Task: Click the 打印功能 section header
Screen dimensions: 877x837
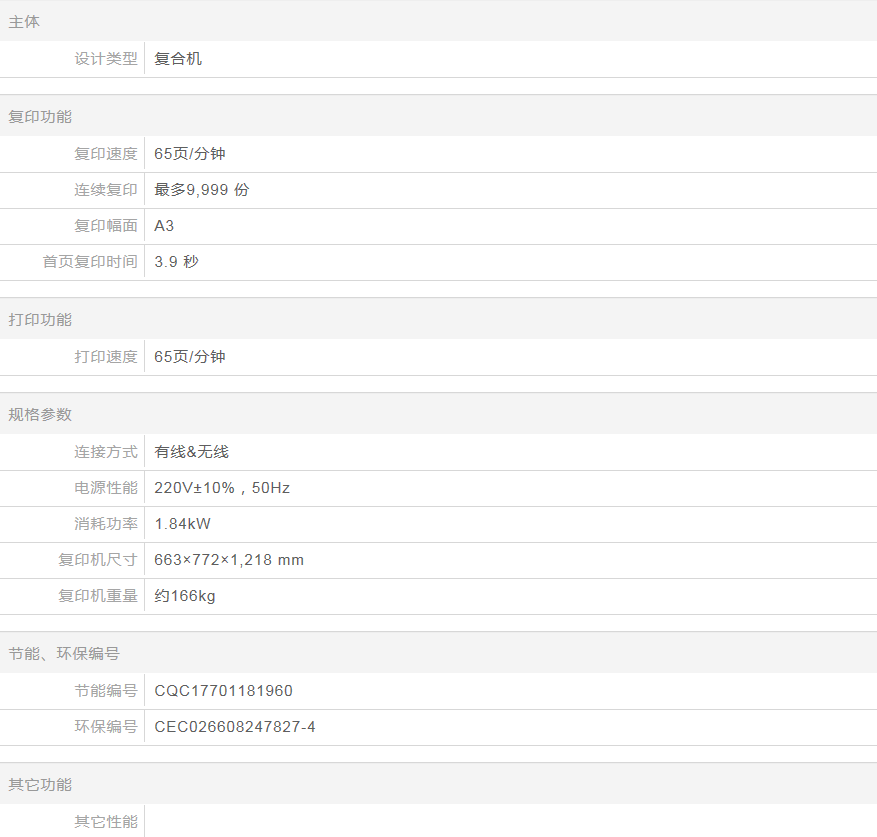Action: coord(41,320)
